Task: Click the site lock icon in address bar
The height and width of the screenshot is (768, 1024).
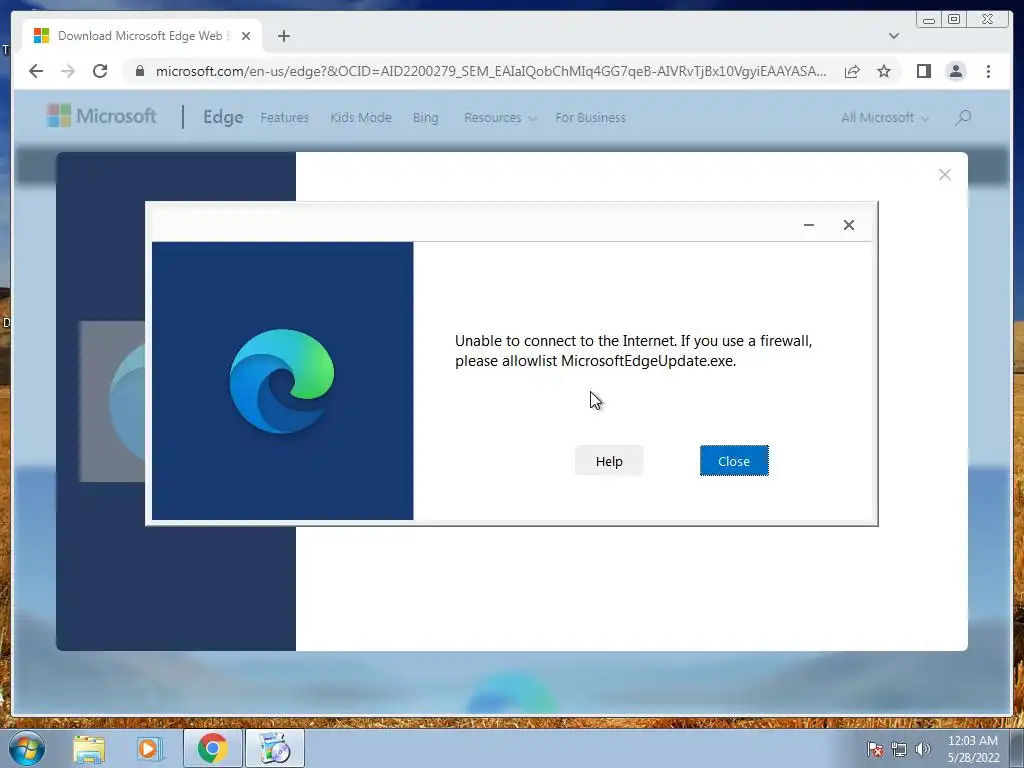Action: (x=139, y=71)
